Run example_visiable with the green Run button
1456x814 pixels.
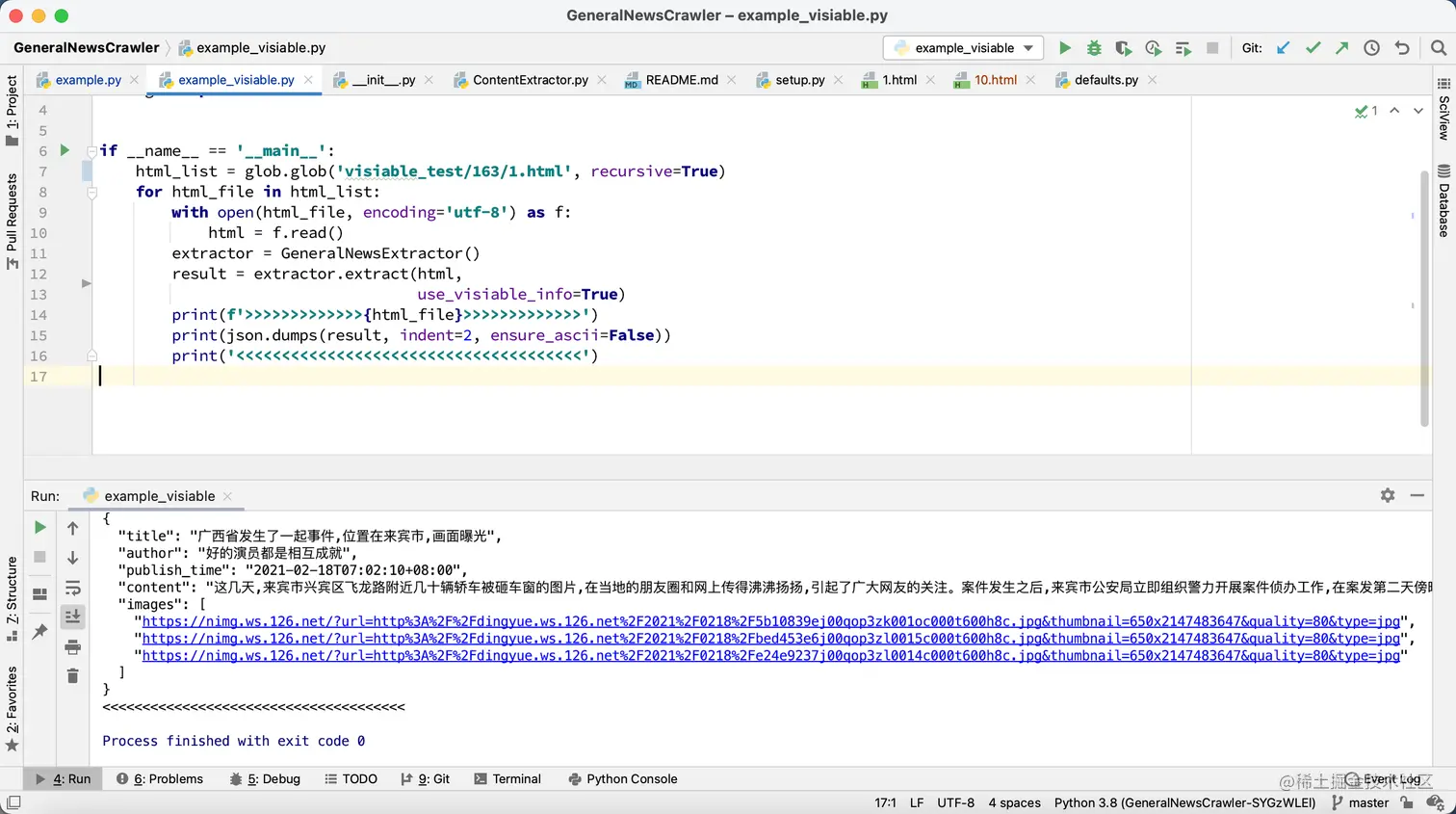(1064, 48)
